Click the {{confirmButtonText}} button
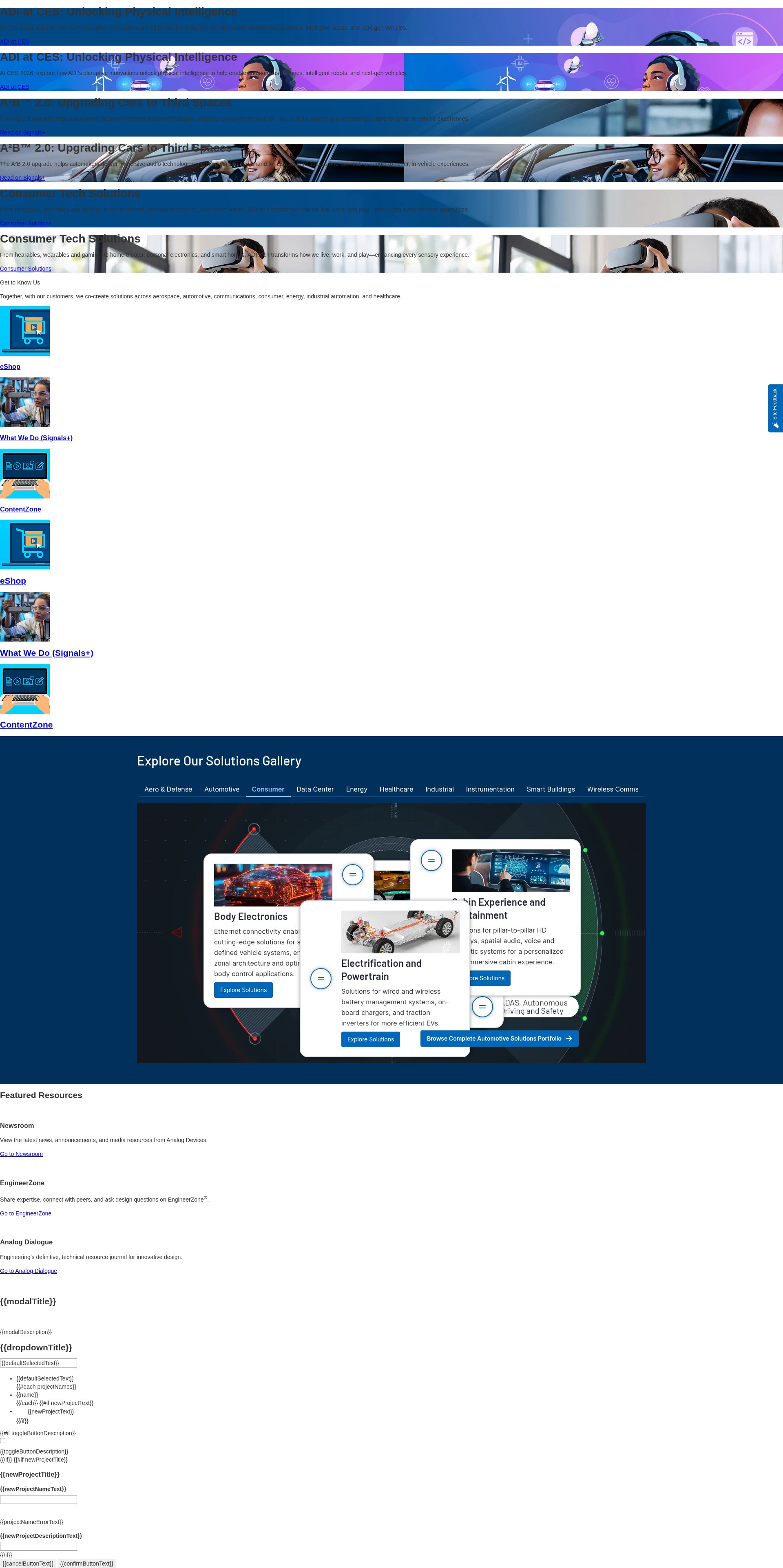783x1568 pixels. tap(86, 1563)
